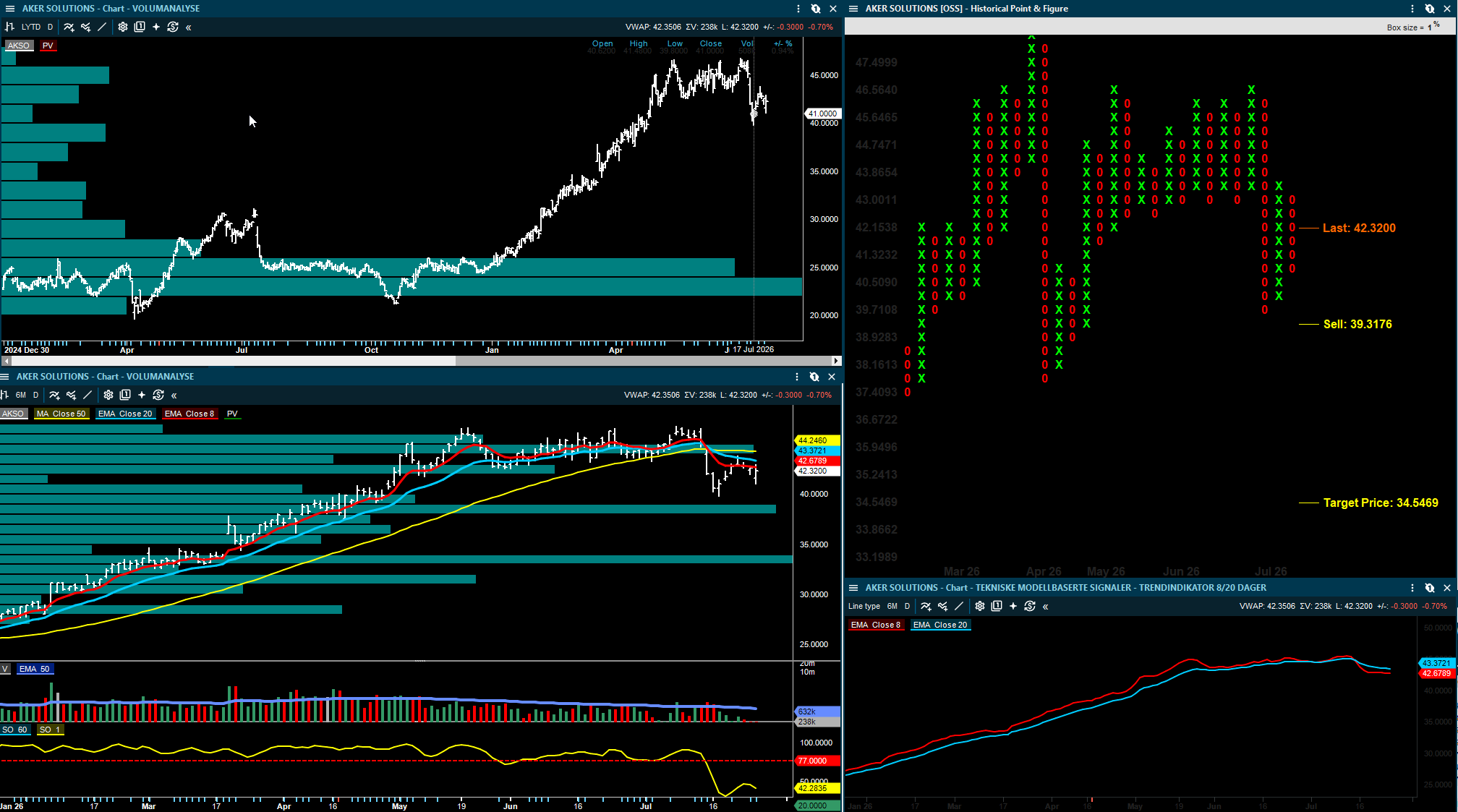Toggle the SO 1 oscillator label
This screenshot has height=812, width=1458.
51,730
